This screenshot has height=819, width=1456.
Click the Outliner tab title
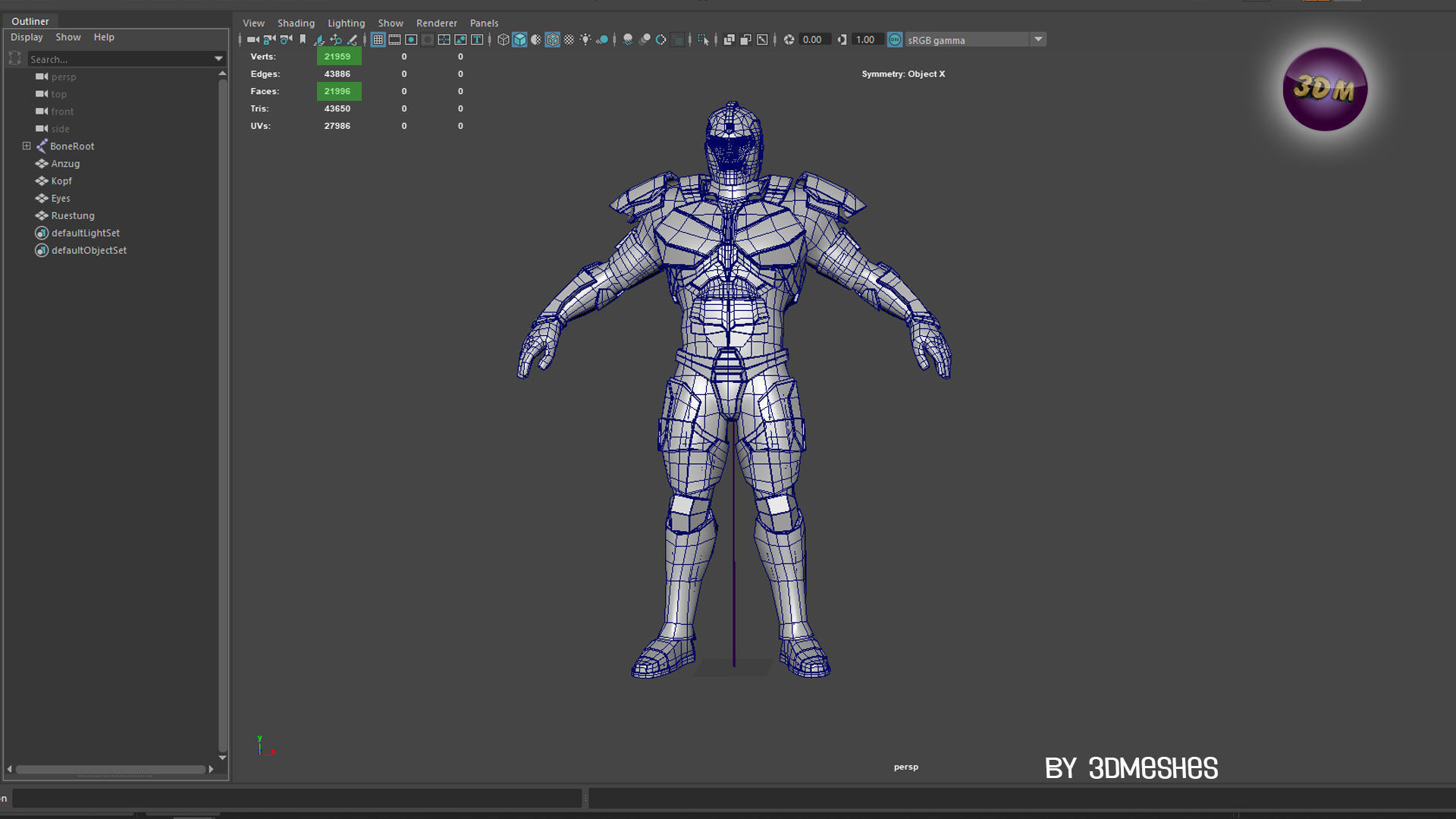[30, 21]
